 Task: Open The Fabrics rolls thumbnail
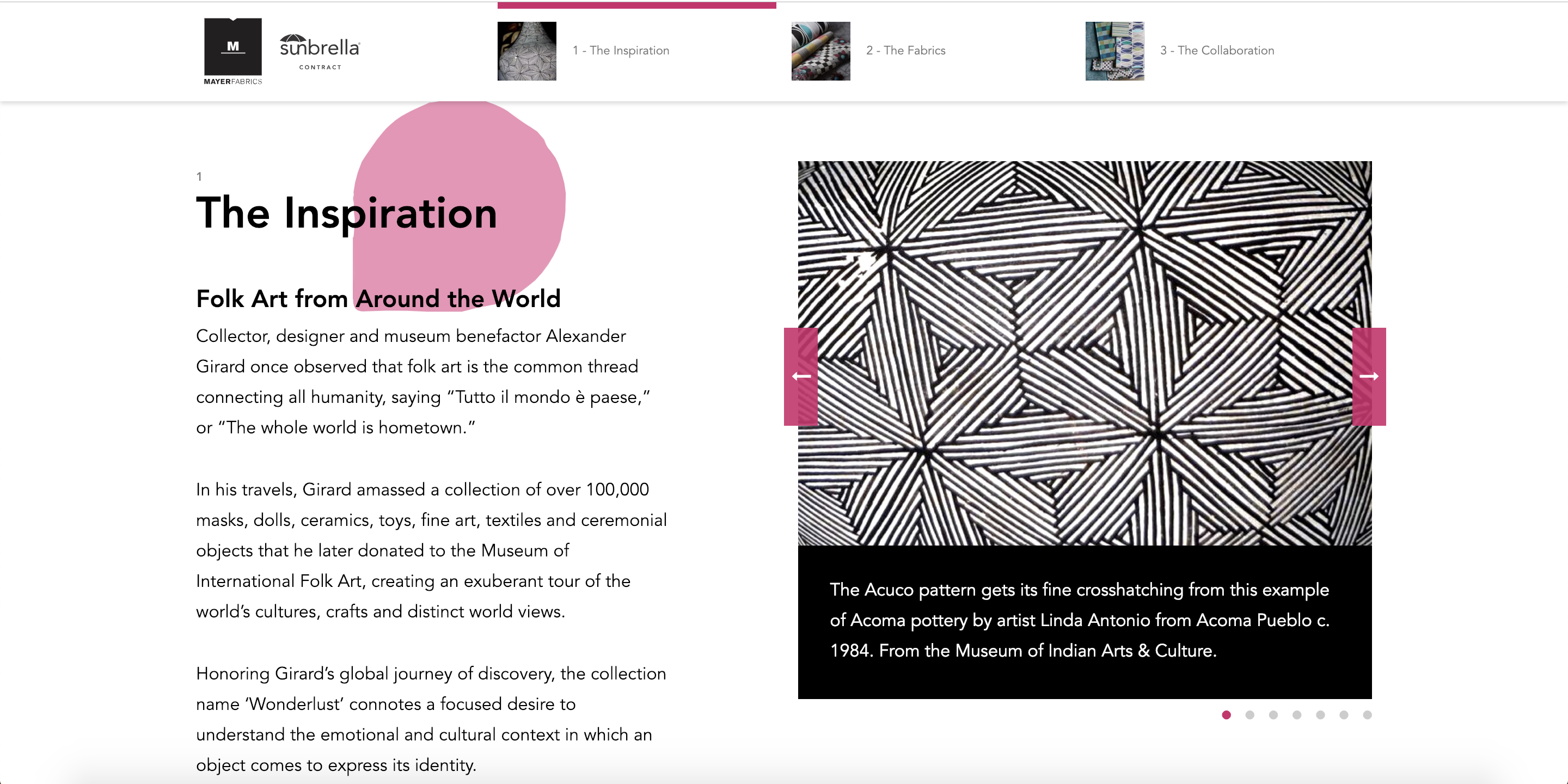click(x=820, y=51)
